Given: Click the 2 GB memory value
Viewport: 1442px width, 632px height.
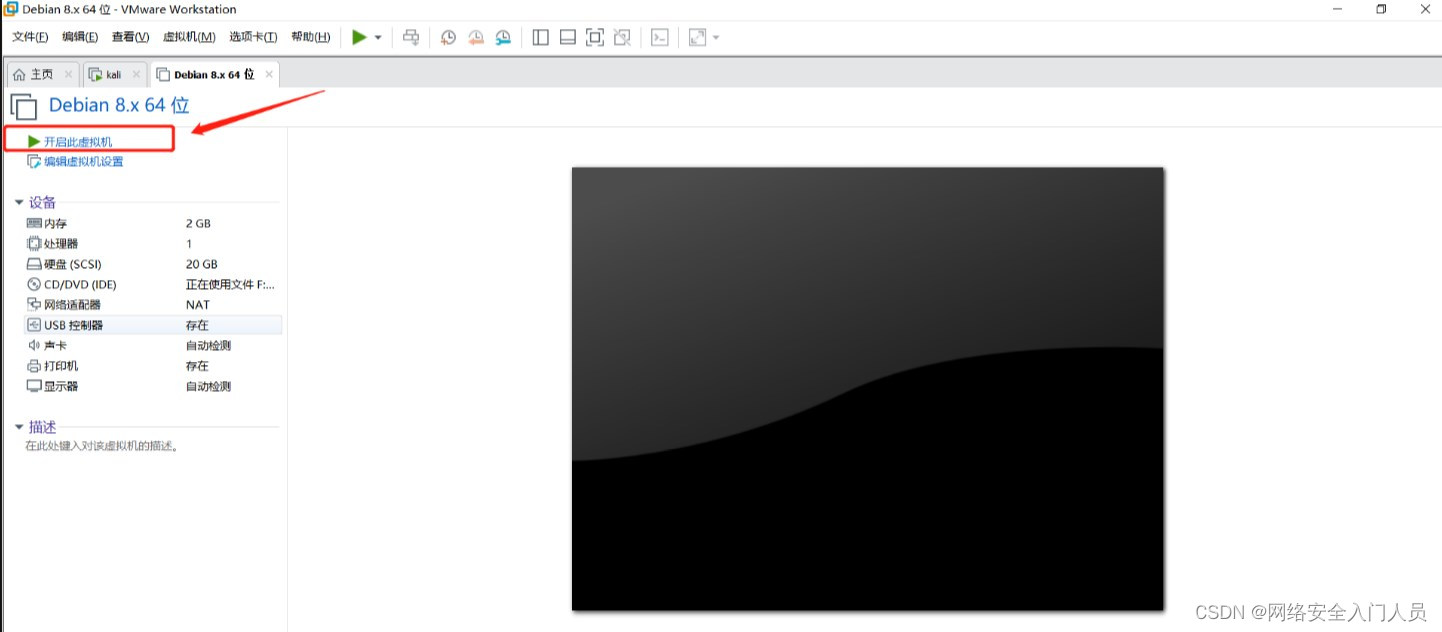Looking at the screenshot, I should 198,223.
